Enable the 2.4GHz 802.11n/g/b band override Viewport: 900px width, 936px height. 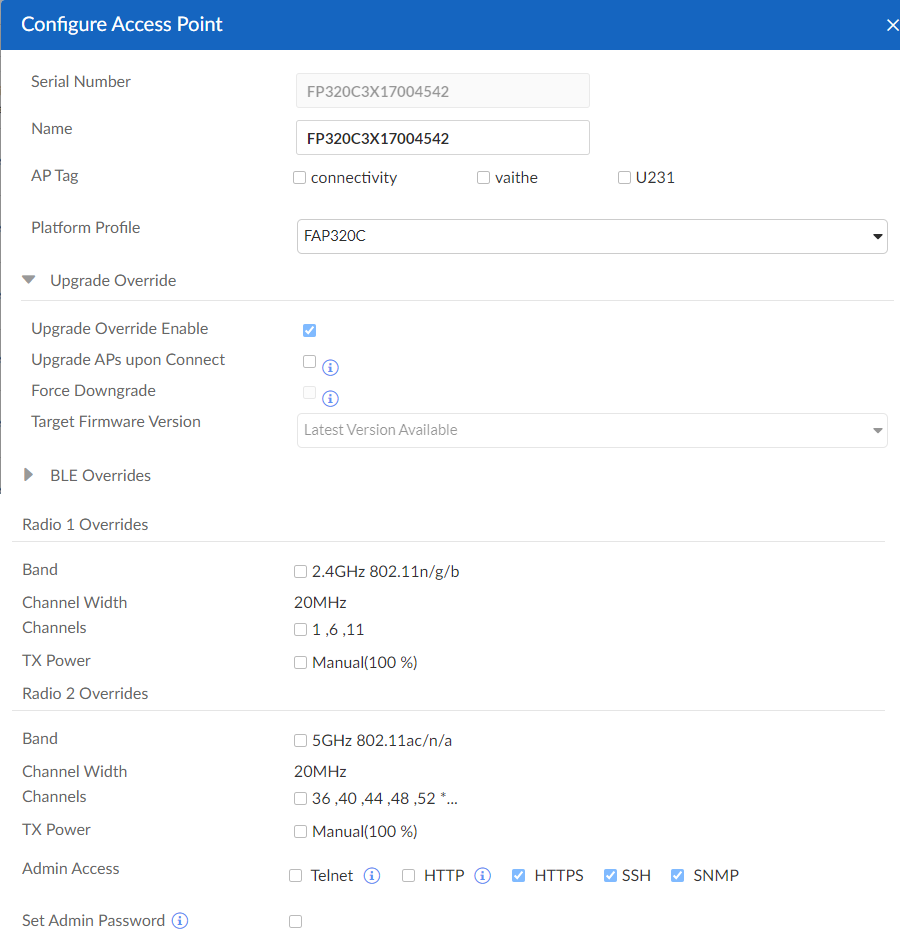coord(300,571)
